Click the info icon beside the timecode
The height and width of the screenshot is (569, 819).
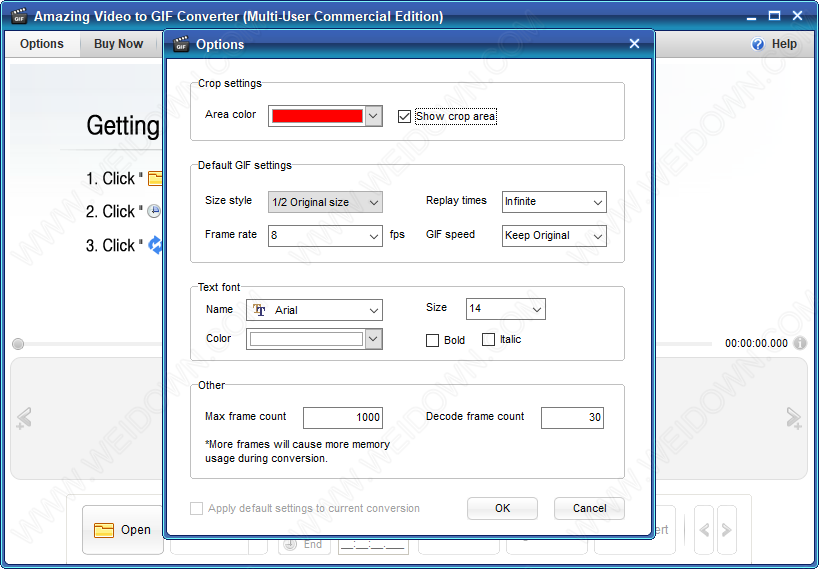pos(800,343)
